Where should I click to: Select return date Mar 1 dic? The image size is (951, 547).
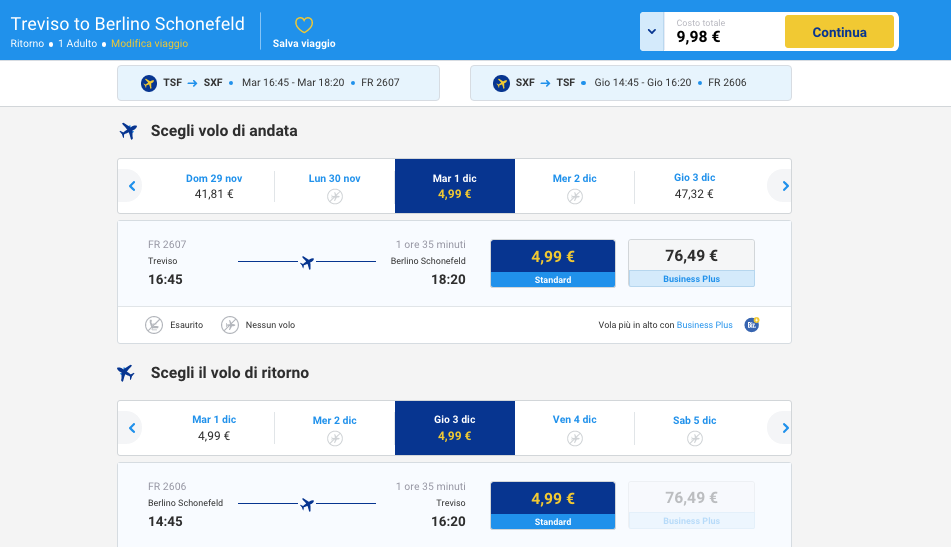click(x=214, y=428)
